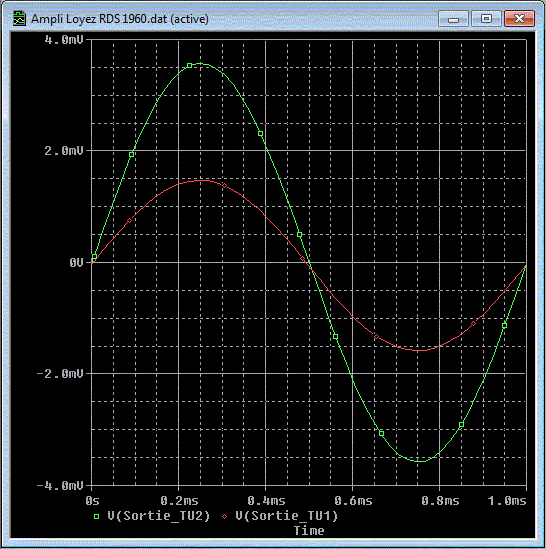Click the PSpice probe window icon
This screenshot has width=546, height=549.
pyautogui.click(x=19, y=19)
